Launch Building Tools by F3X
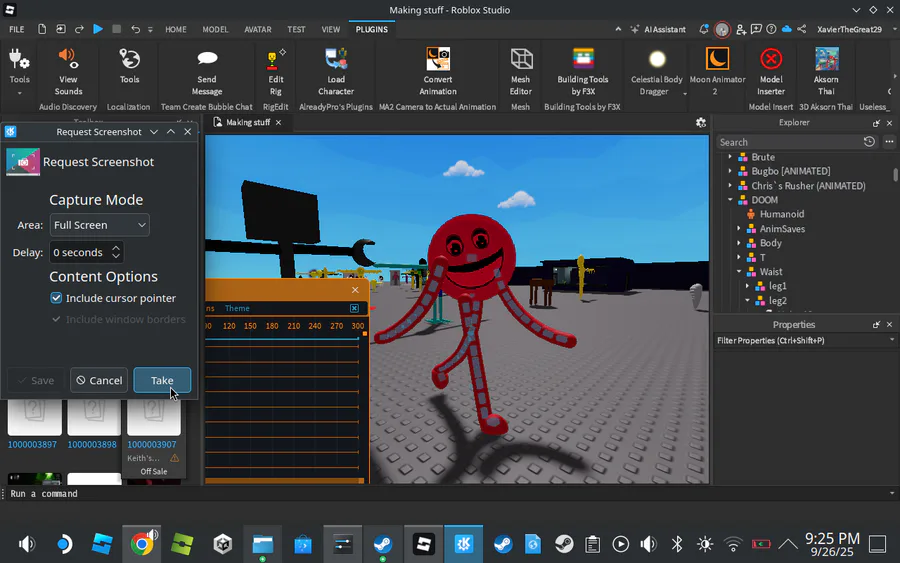 [583, 71]
